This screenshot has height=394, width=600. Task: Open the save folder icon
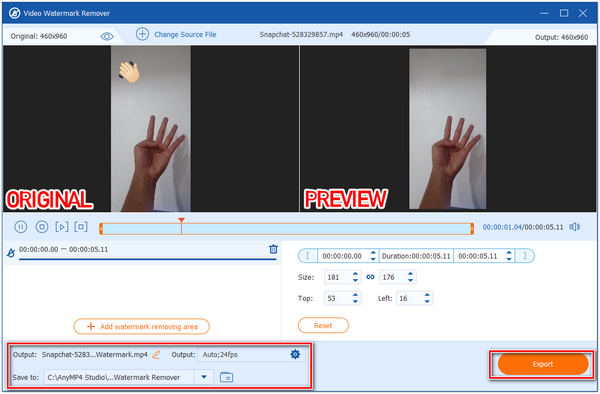(x=227, y=377)
